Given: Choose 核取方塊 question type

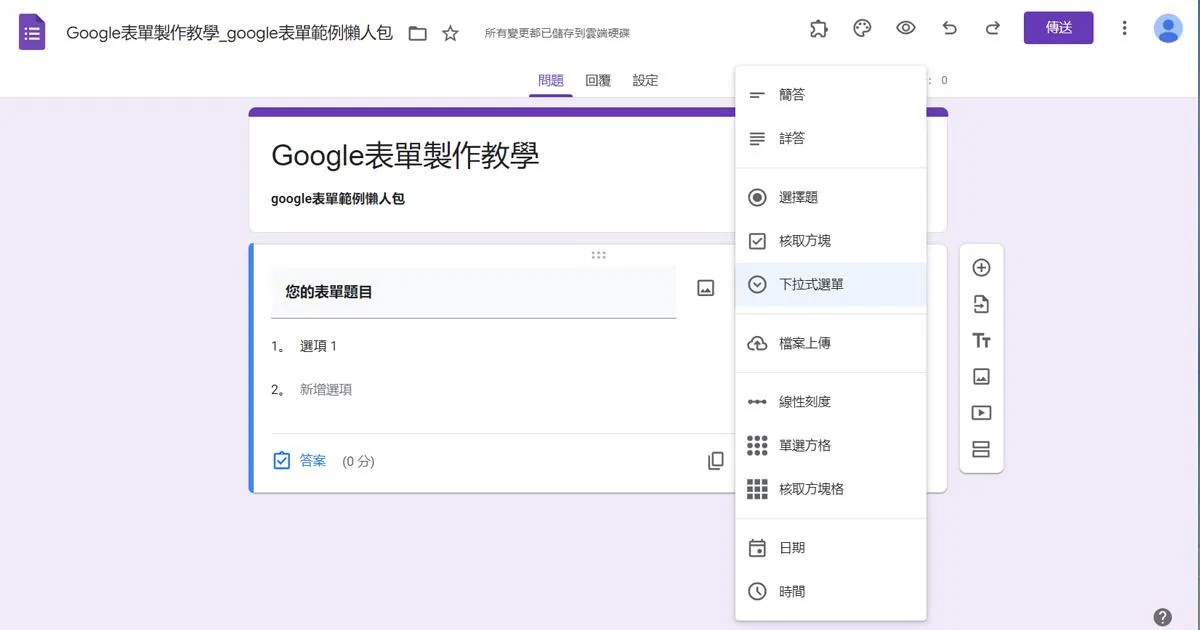Looking at the screenshot, I should pos(831,241).
